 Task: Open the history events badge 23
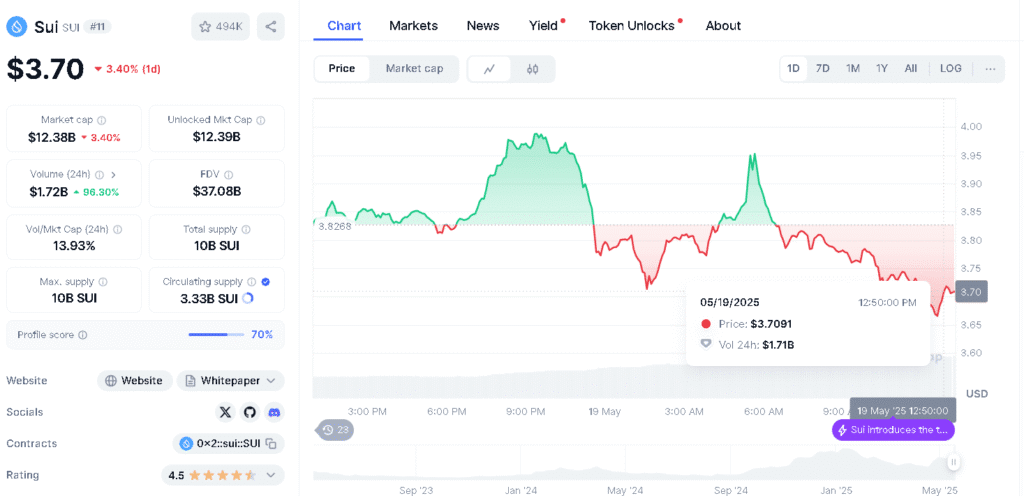335,430
